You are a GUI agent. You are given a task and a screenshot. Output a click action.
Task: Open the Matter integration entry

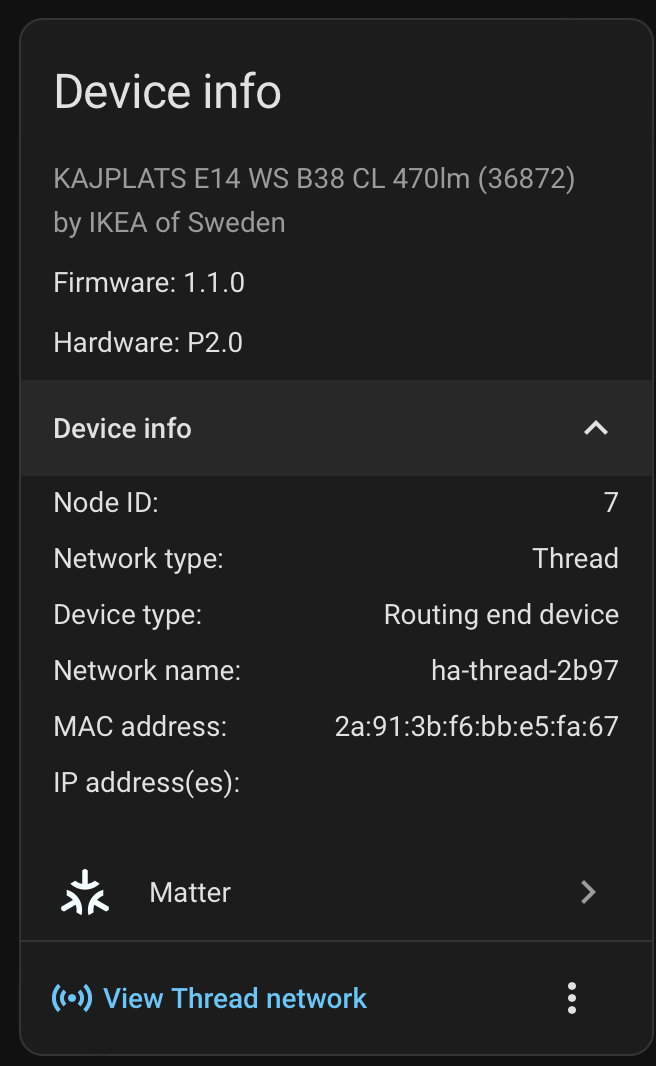(x=190, y=892)
